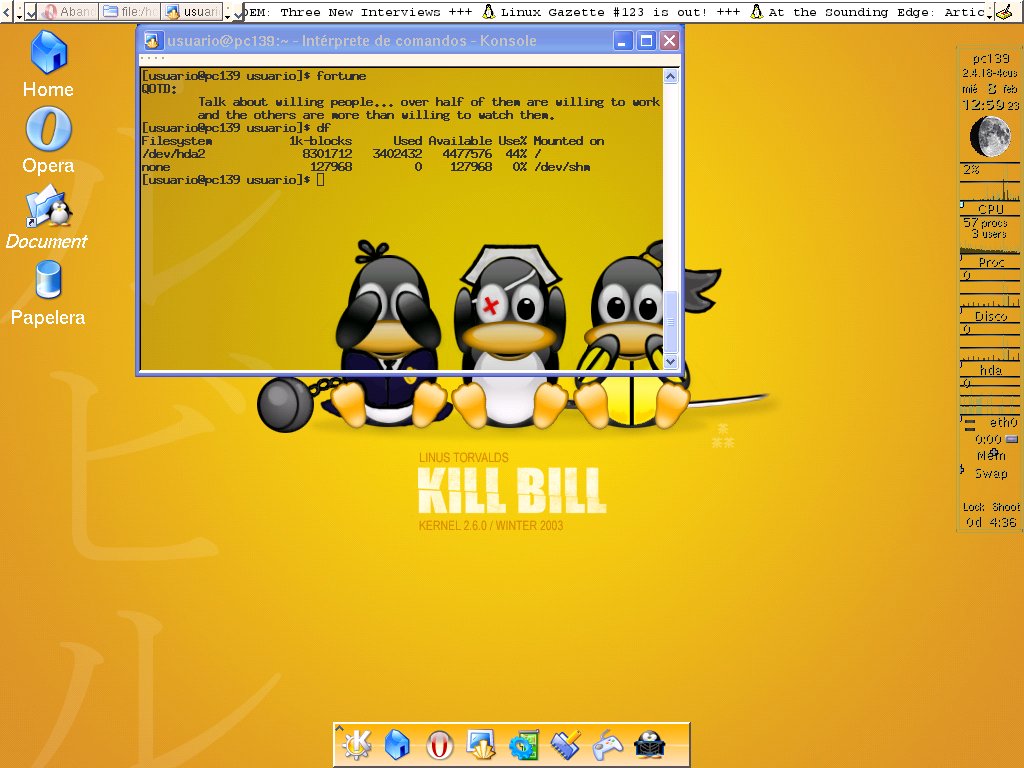The width and height of the screenshot is (1024, 768).
Task: Open the Konsole terminal icon in dock
Action: (481, 744)
